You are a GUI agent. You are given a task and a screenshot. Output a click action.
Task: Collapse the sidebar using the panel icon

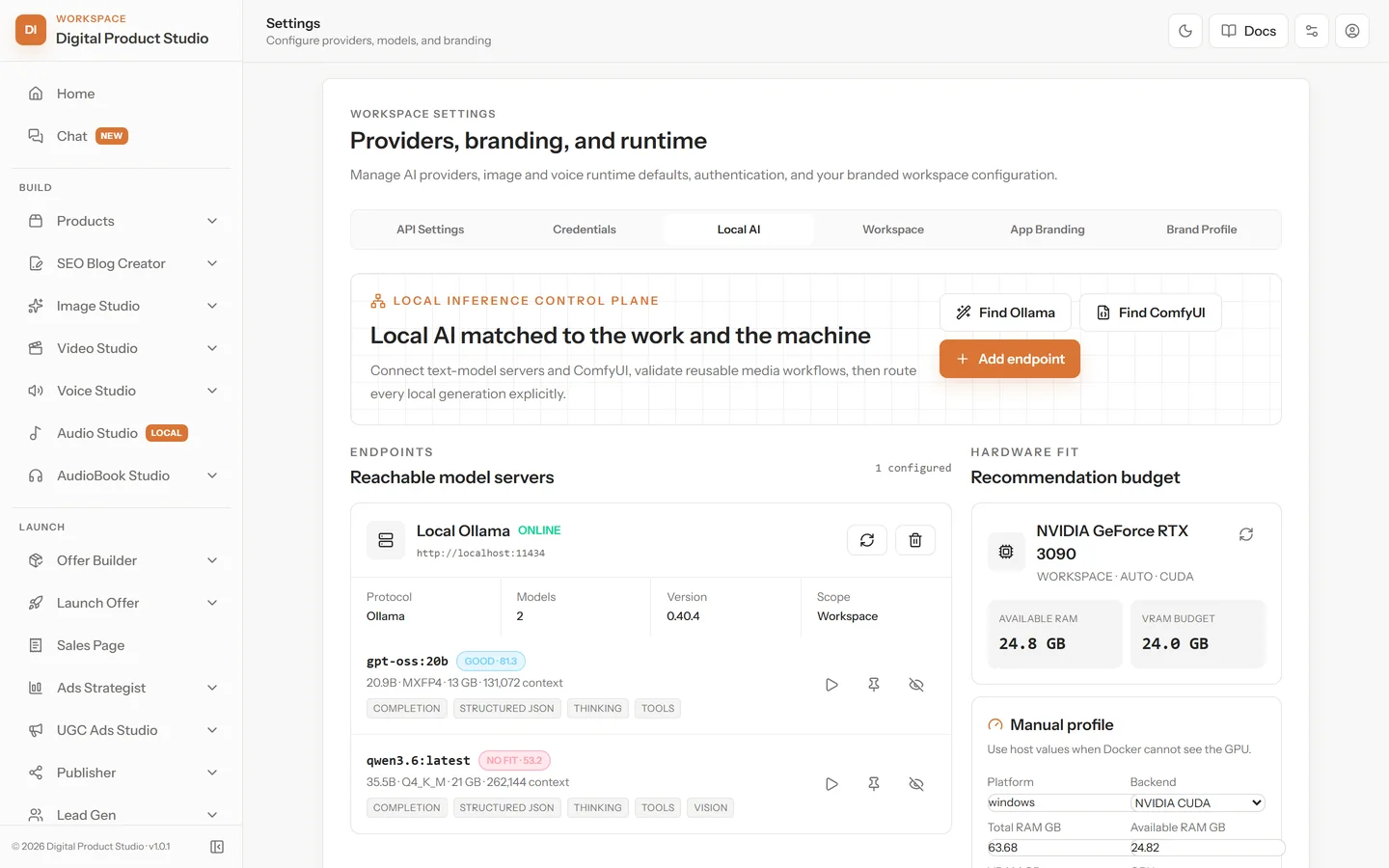(x=217, y=847)
